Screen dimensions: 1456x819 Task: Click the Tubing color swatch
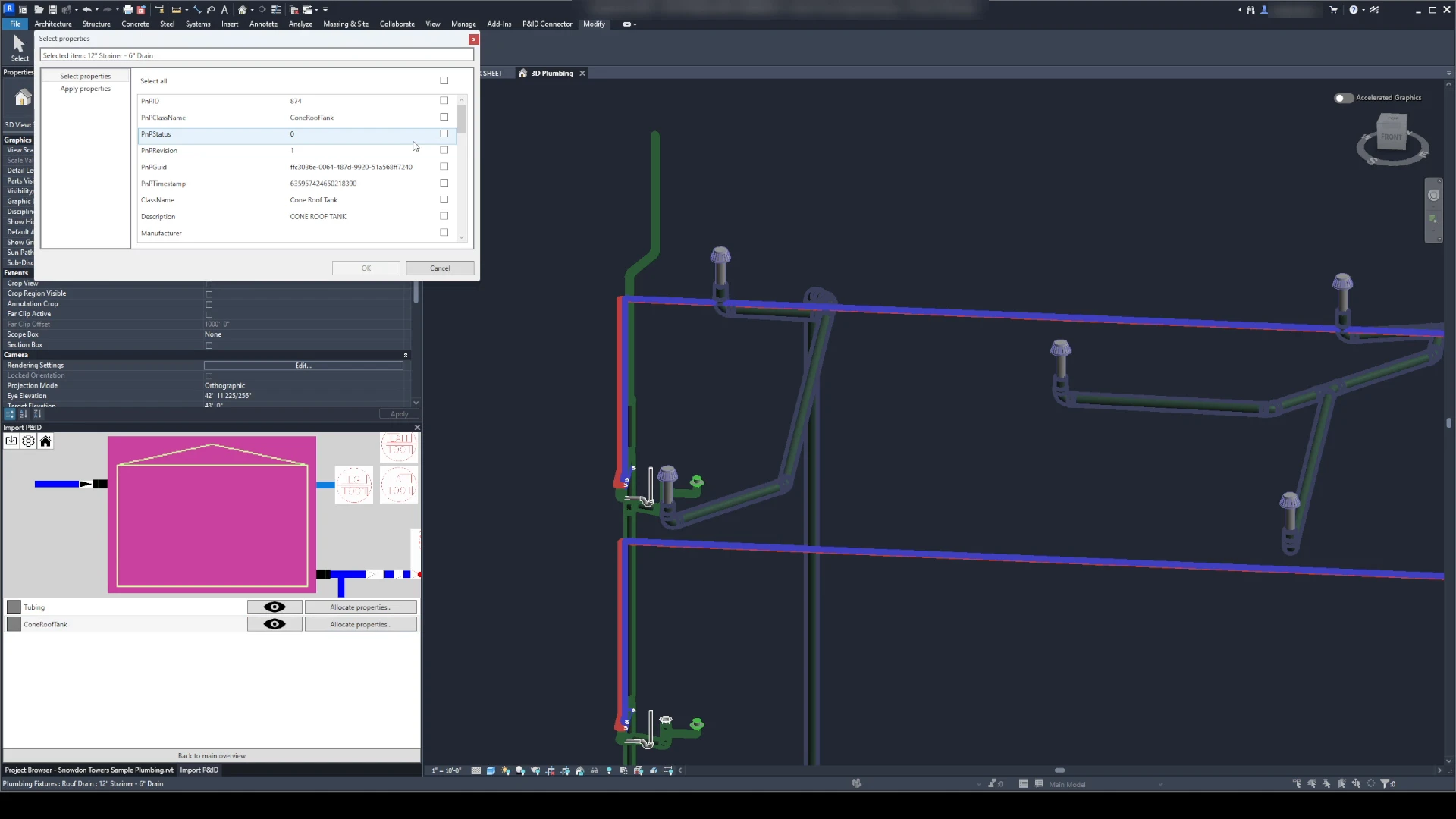coord(14,607)
